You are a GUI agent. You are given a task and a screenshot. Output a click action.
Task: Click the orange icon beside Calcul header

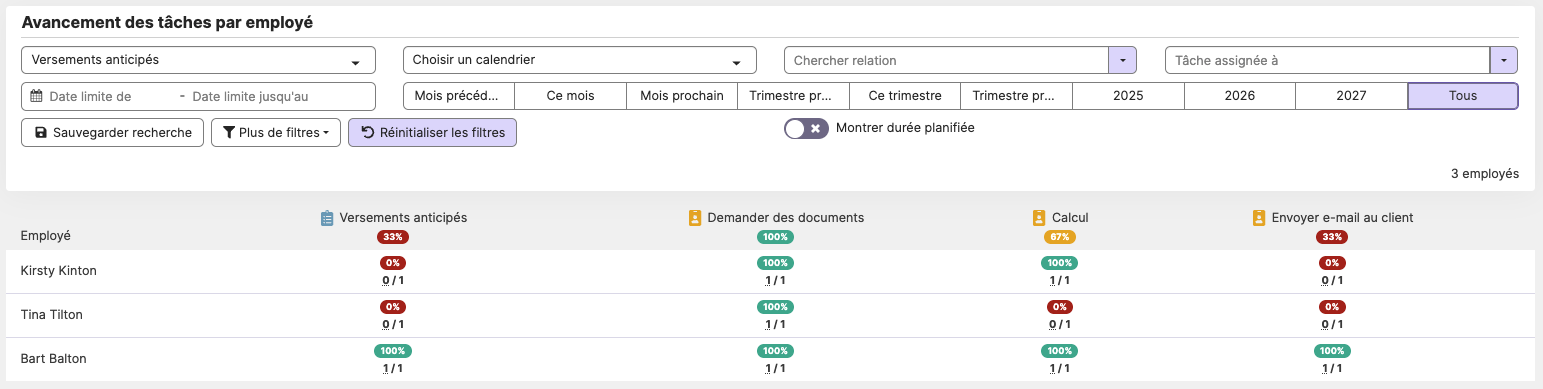point(1039,218)
